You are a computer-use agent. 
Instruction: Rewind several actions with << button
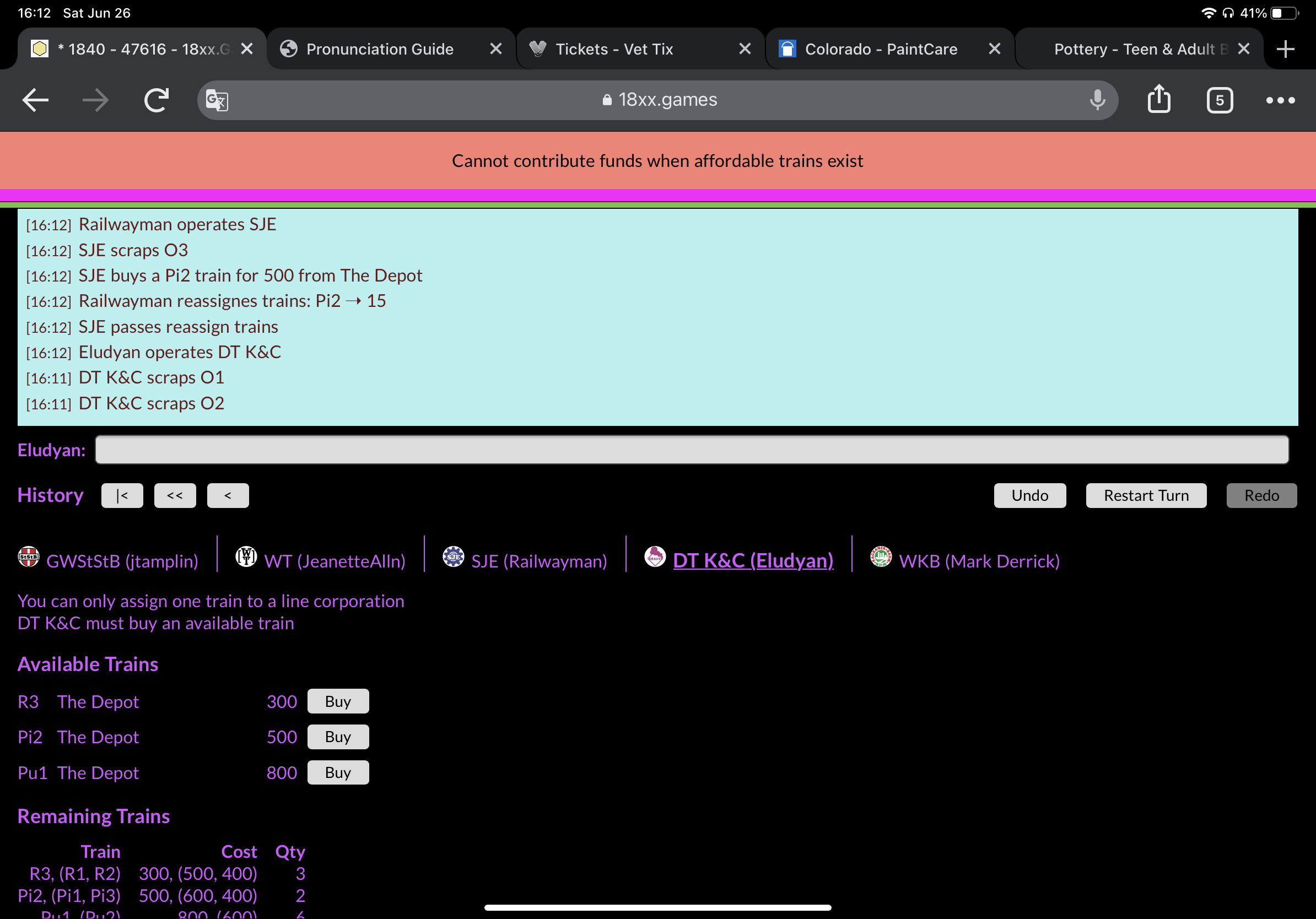tap(175, 495)
